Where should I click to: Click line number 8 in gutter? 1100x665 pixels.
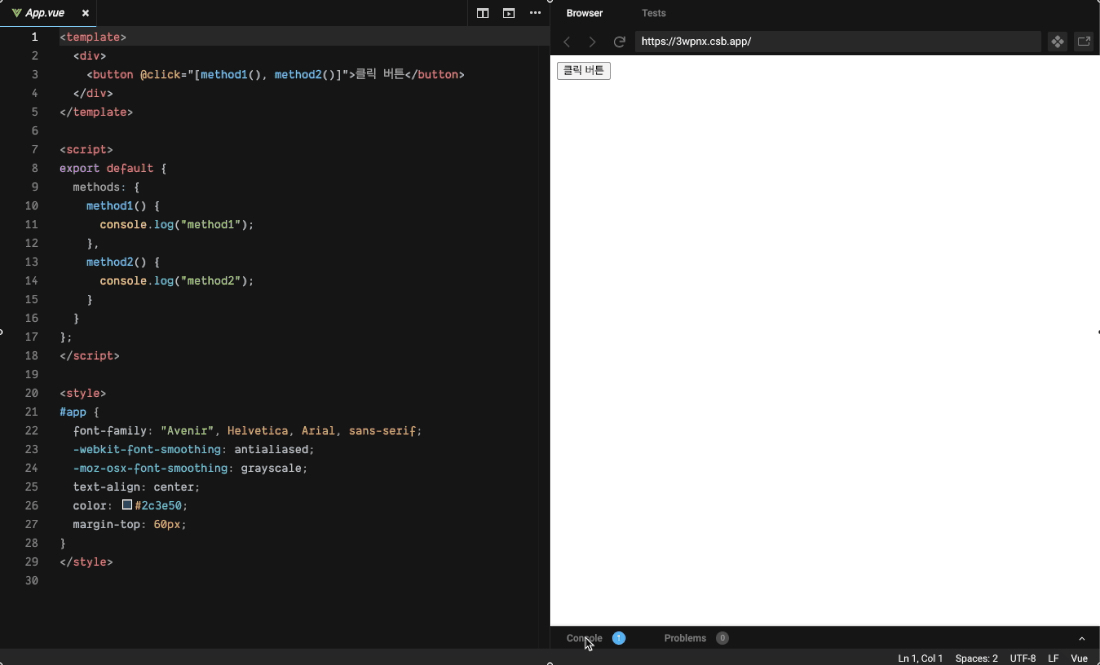point(34,168)
